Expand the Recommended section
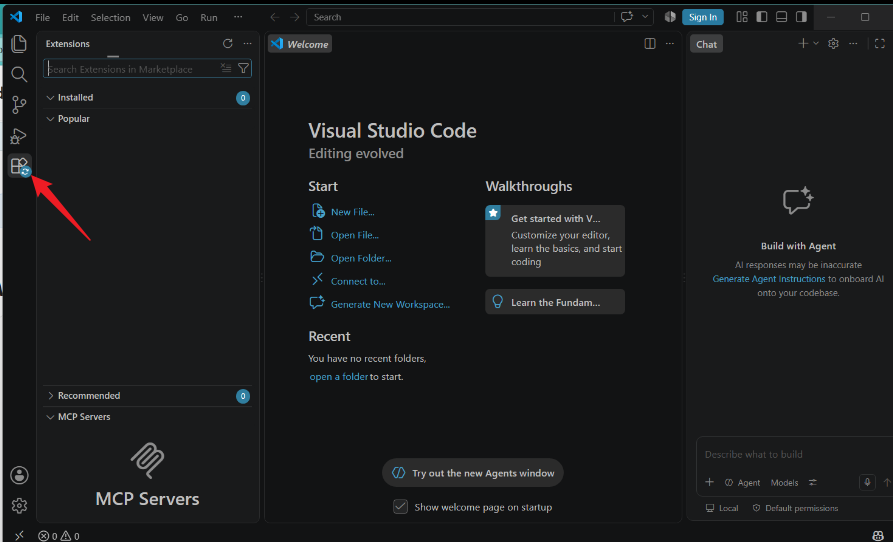The height and width of the screenshot is (542, 893). click(x=147, y=396)
